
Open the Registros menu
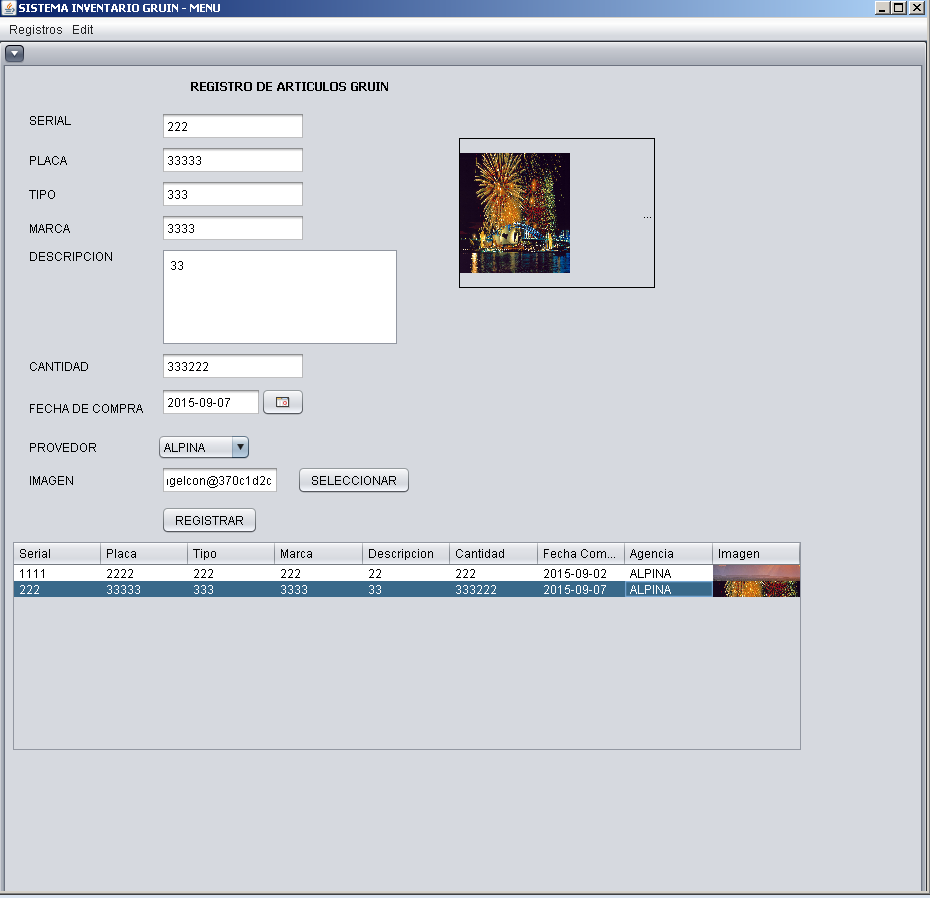(36, 30)
